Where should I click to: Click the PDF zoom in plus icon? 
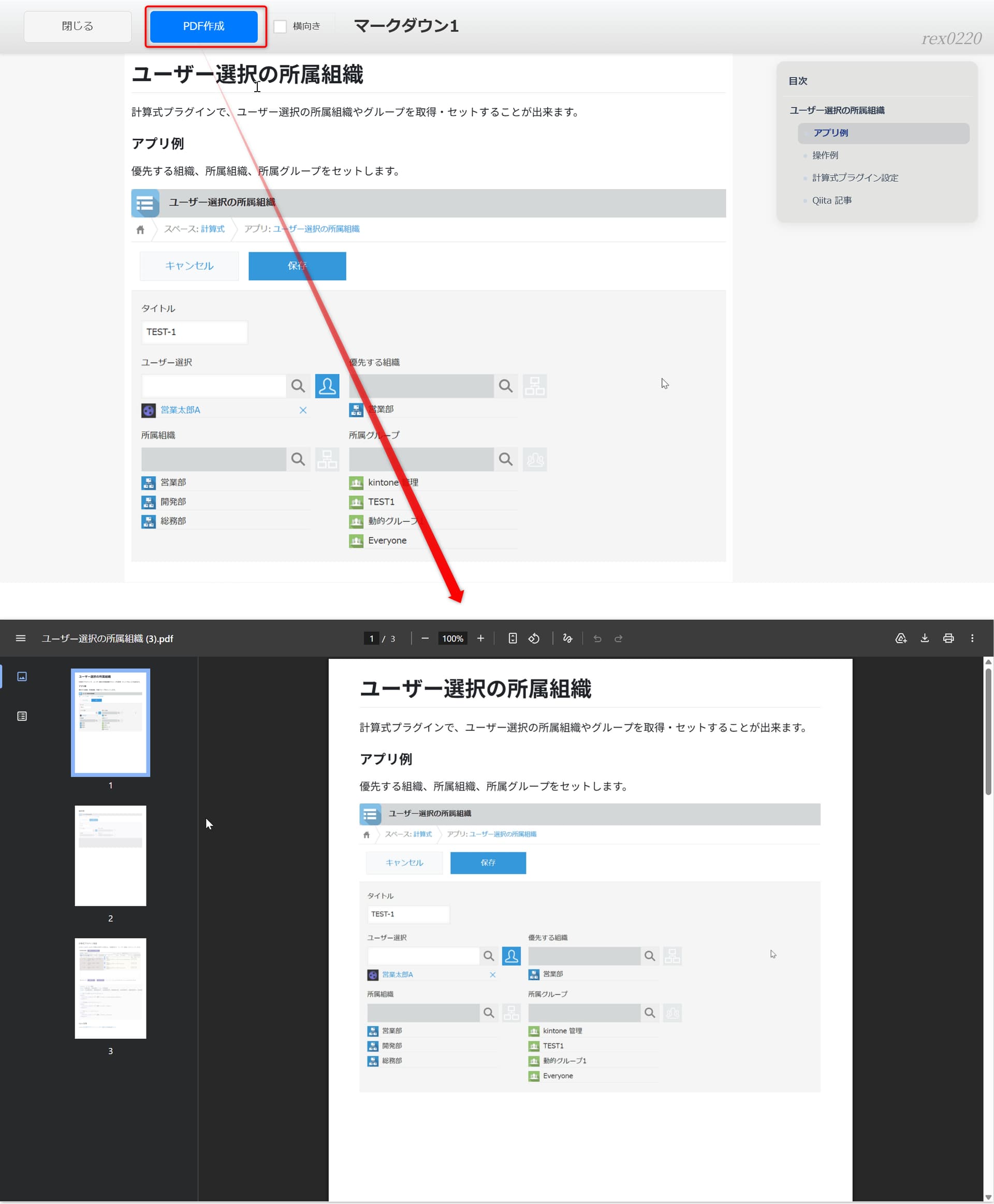(x=480, y=638)
